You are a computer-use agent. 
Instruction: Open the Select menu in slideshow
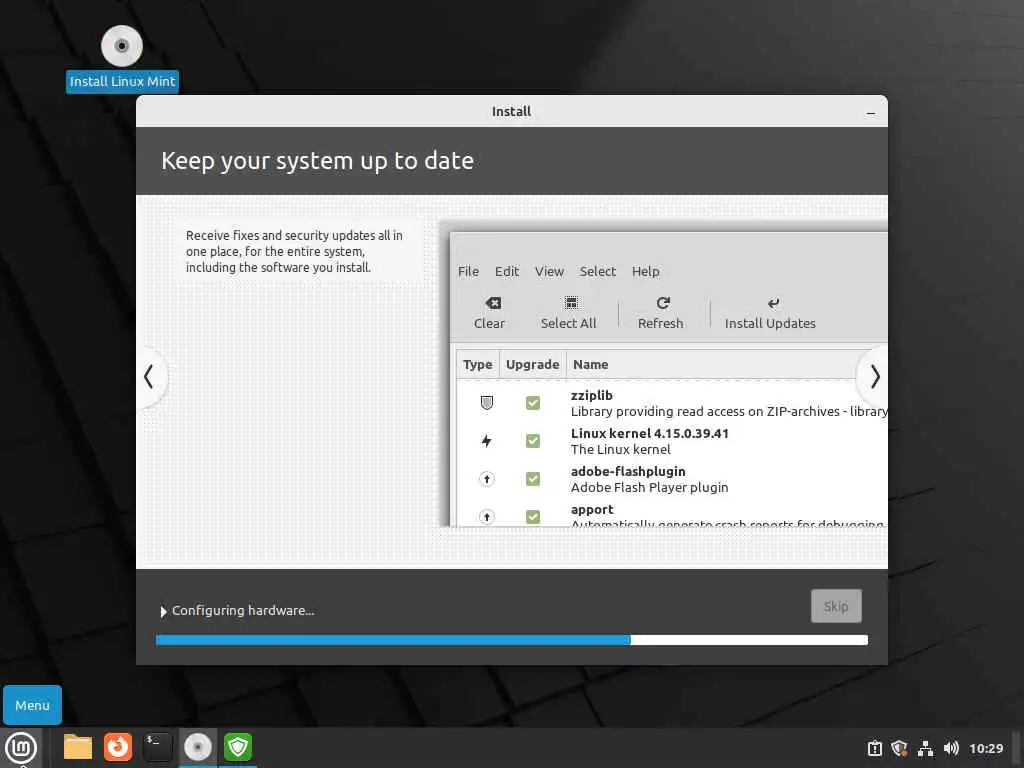coord(598,272)
